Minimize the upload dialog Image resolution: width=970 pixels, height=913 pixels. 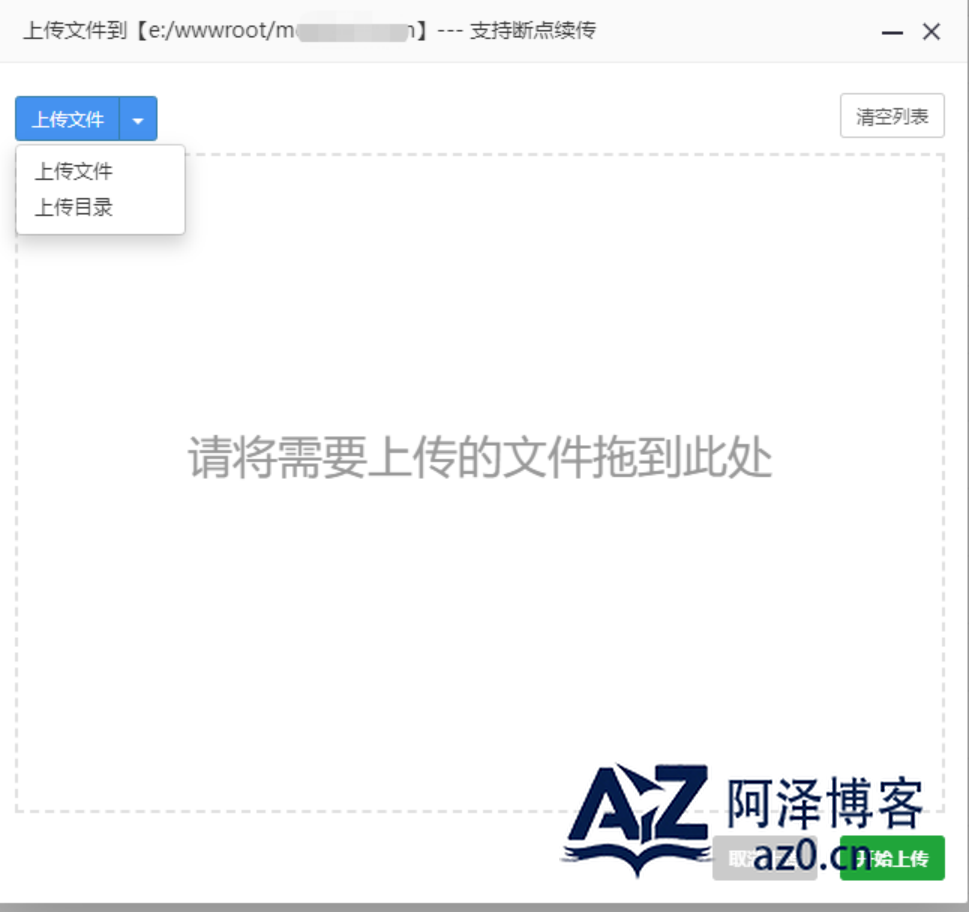pyautogui.click(x=892, y=32)
